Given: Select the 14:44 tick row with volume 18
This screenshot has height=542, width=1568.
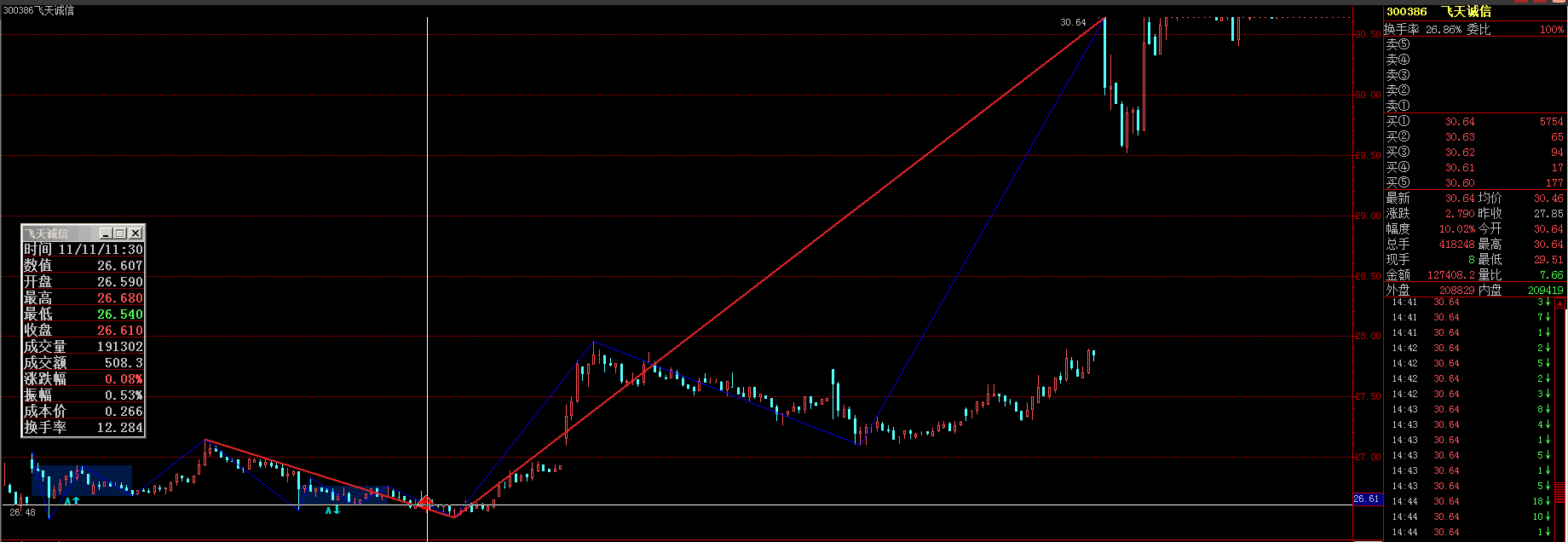Looking at the screenshot, I should click(1470, 501).
